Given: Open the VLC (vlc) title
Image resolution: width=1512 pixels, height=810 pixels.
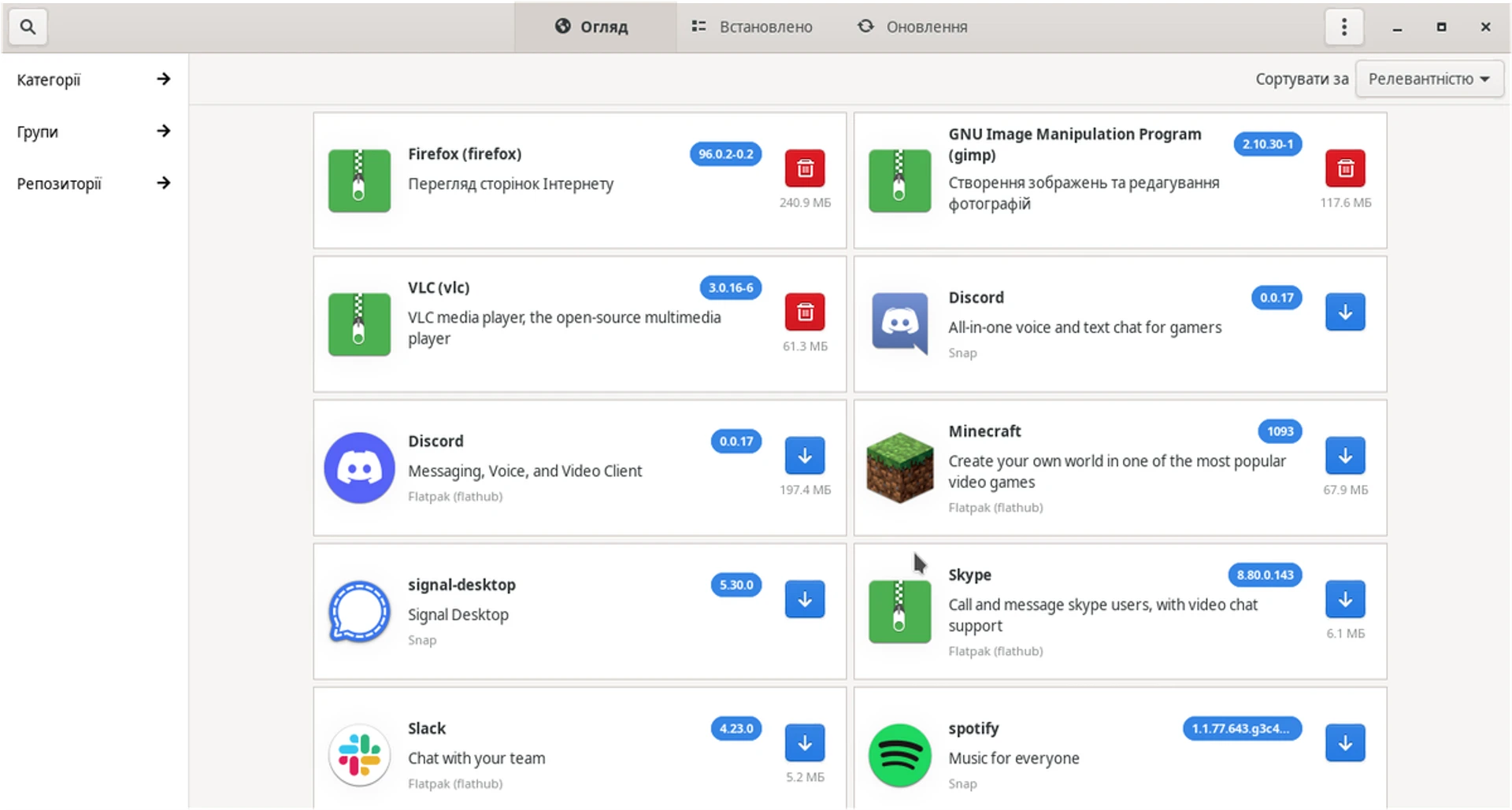Looking at the screenshot, I should click(x=439, y=288).
